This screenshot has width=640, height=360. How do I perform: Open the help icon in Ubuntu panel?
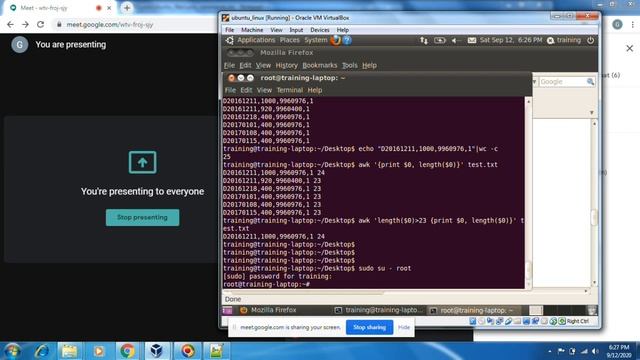click(x=347, y=40)
